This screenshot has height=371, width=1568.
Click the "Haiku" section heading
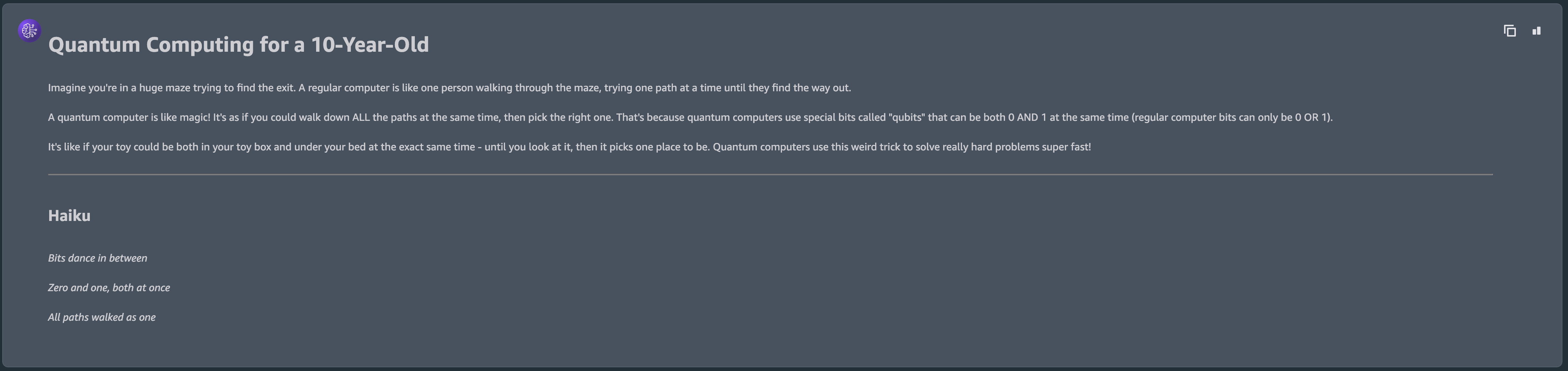coord(69,215)
